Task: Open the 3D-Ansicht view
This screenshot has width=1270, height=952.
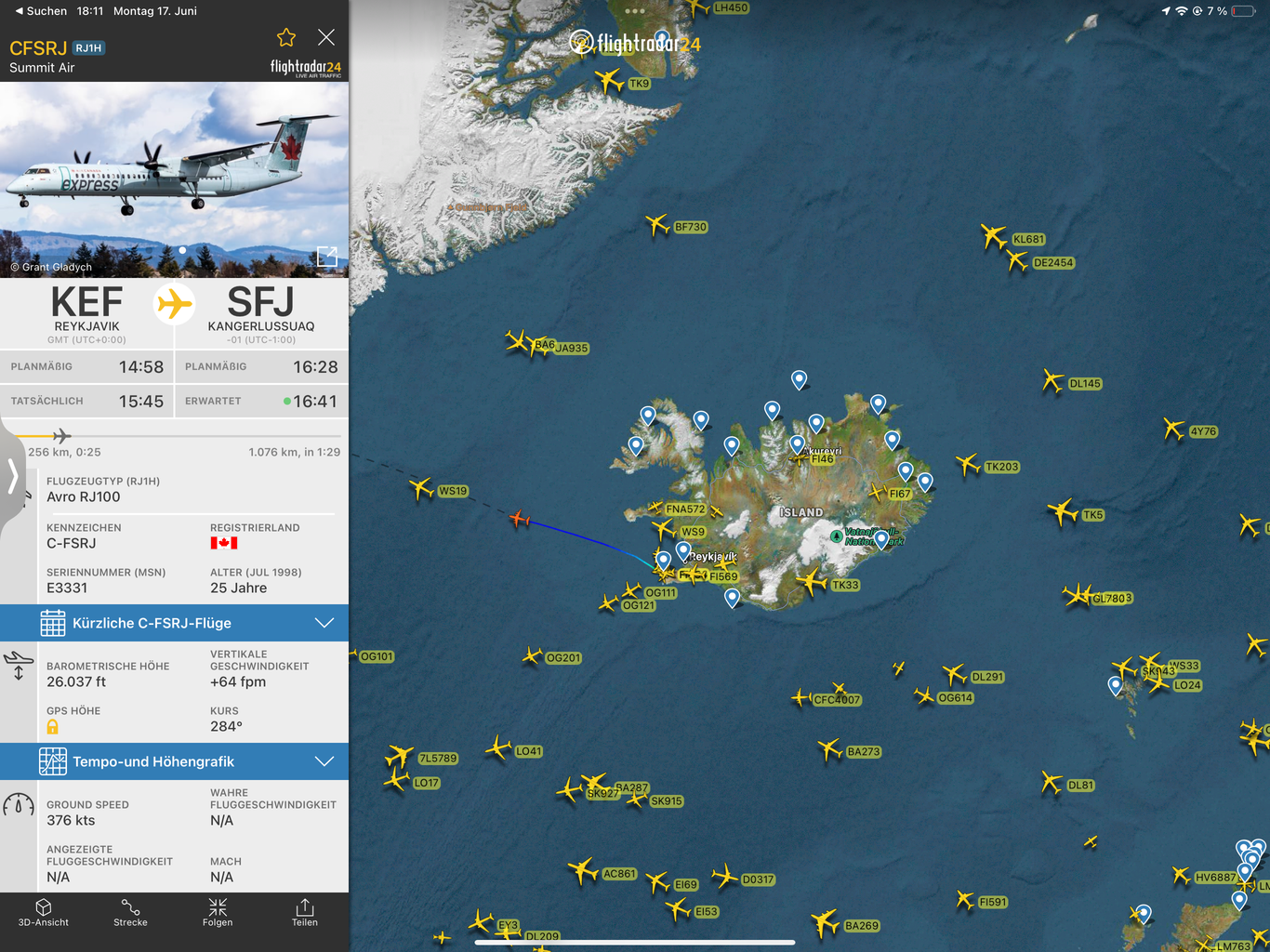Action: point(44,913)
